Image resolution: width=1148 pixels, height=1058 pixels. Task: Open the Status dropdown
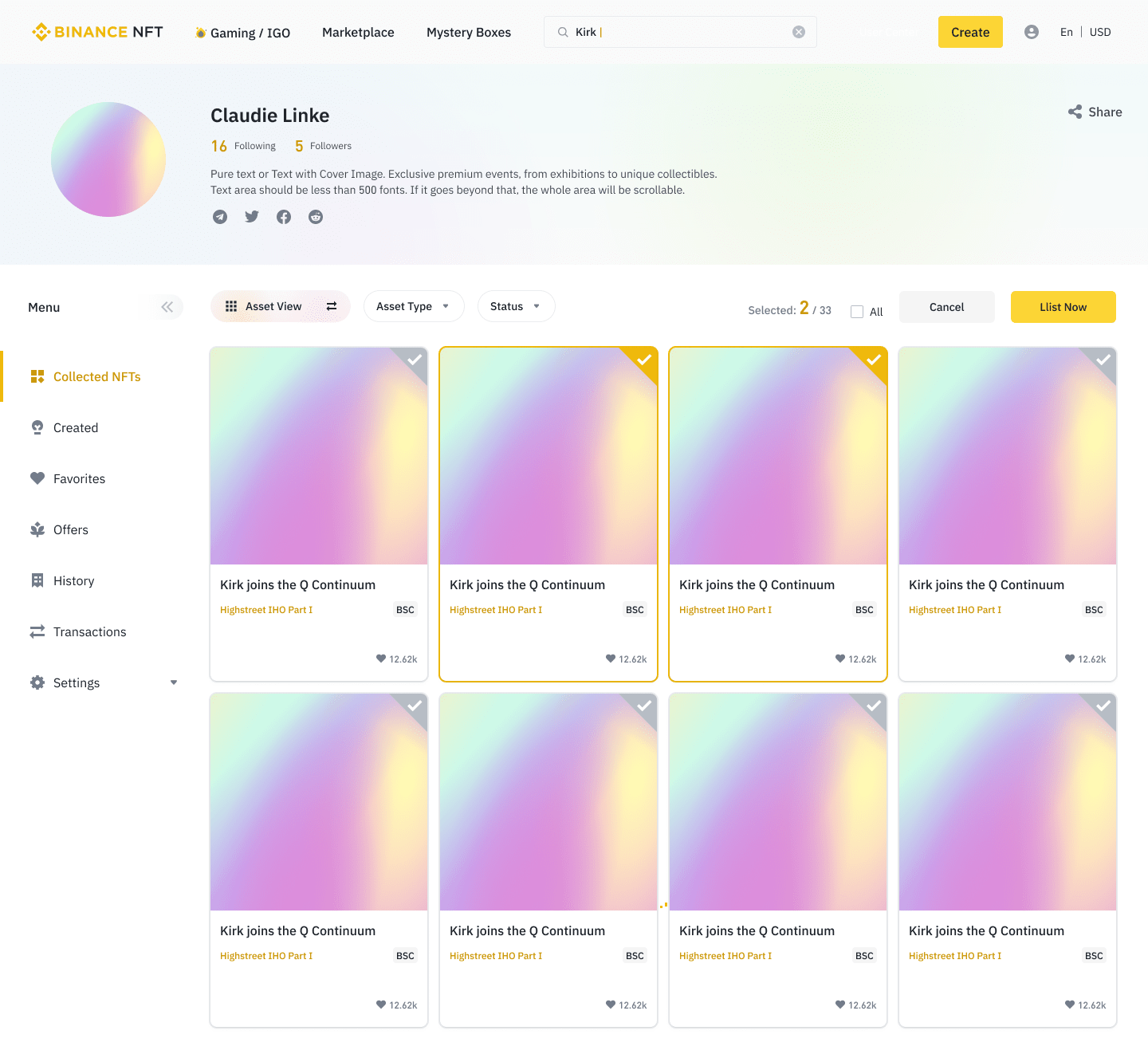pos(517,306)
